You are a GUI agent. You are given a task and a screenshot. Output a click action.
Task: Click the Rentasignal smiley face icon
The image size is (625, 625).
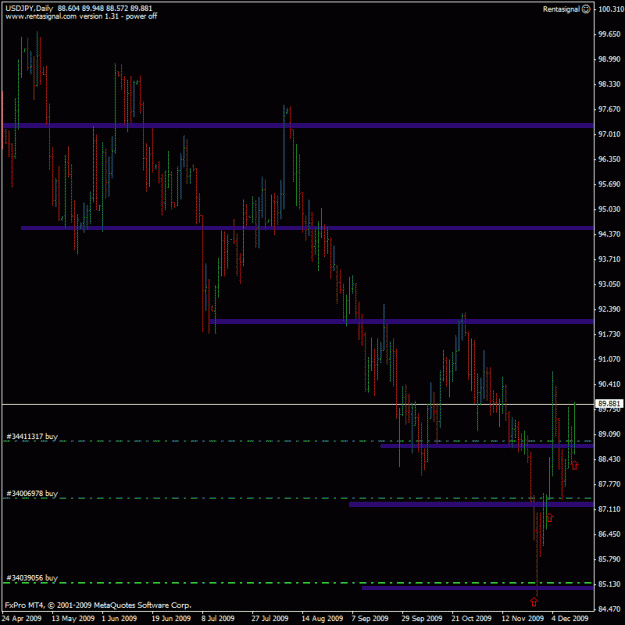coord(586,9)
